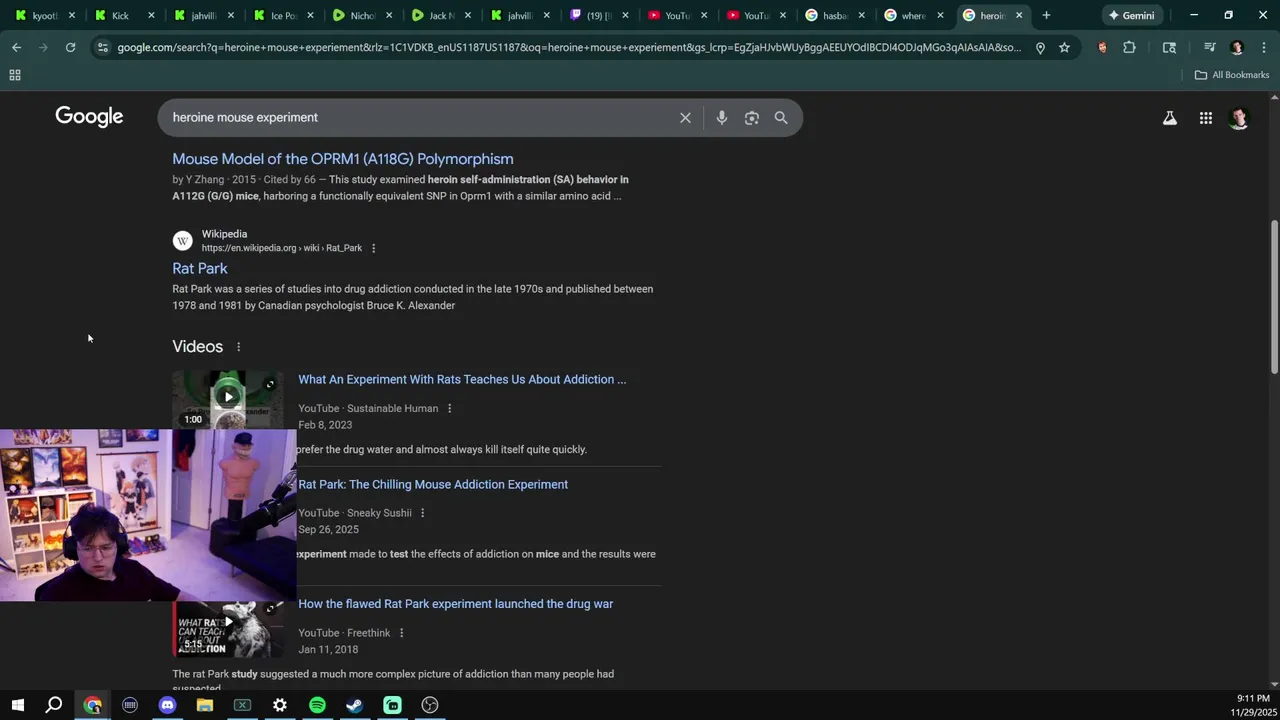Click the browser address bar URL

click(570, 47)
